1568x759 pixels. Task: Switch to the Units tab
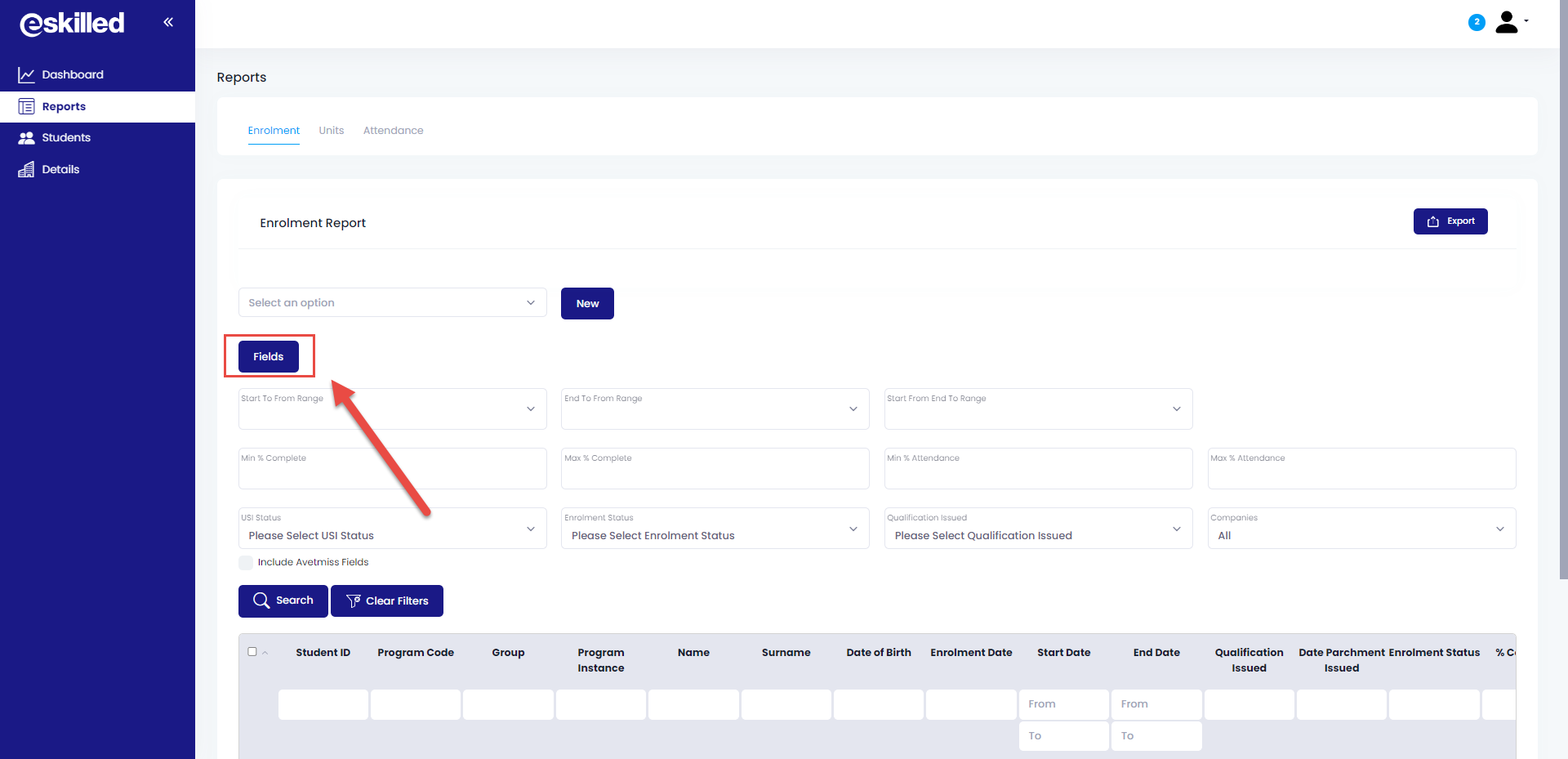pos(331,131)
